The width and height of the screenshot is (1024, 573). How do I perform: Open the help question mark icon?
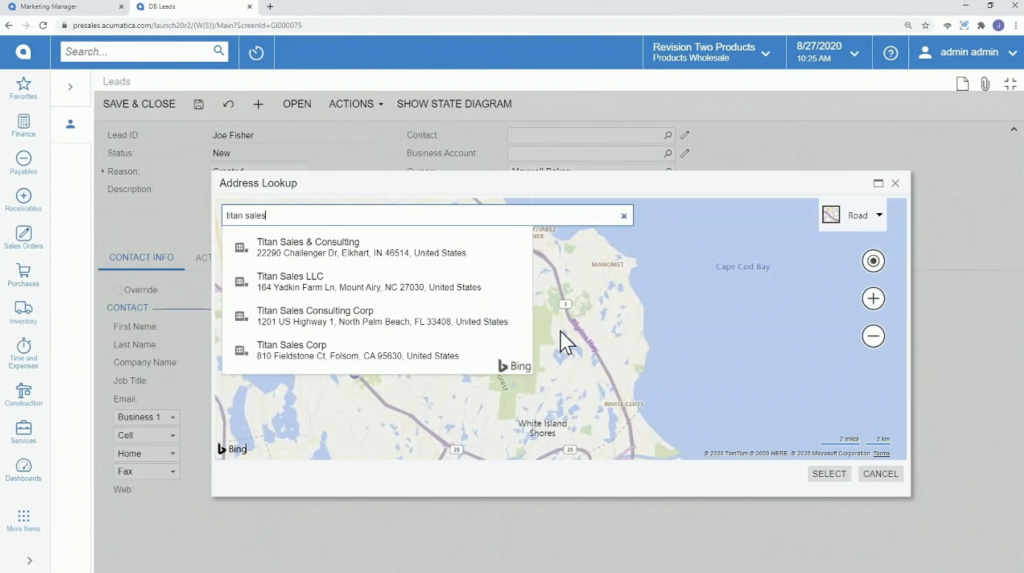coord(891,53)
